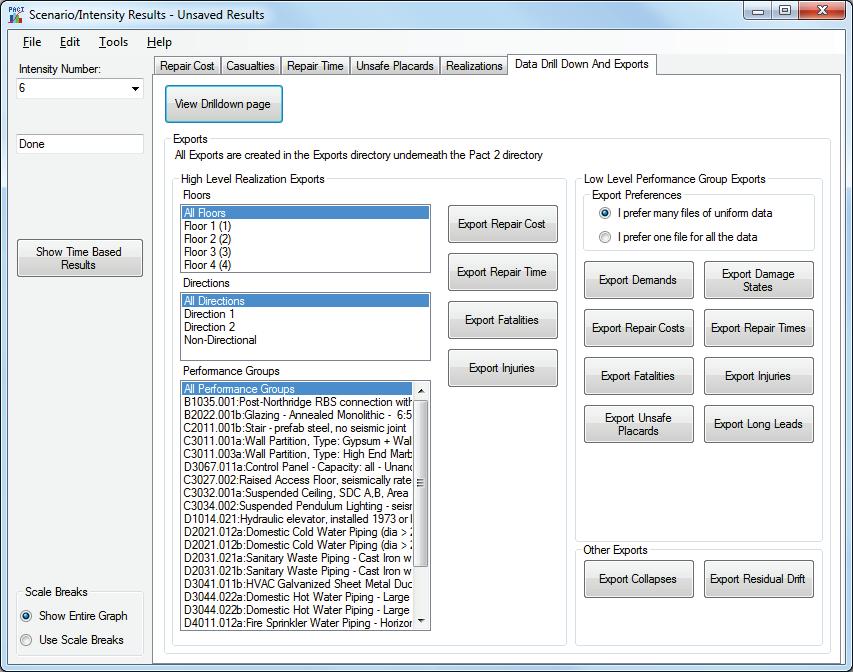Open the Tools menu
The width and height of the screenshot is (853, 672).
(113, 42)
